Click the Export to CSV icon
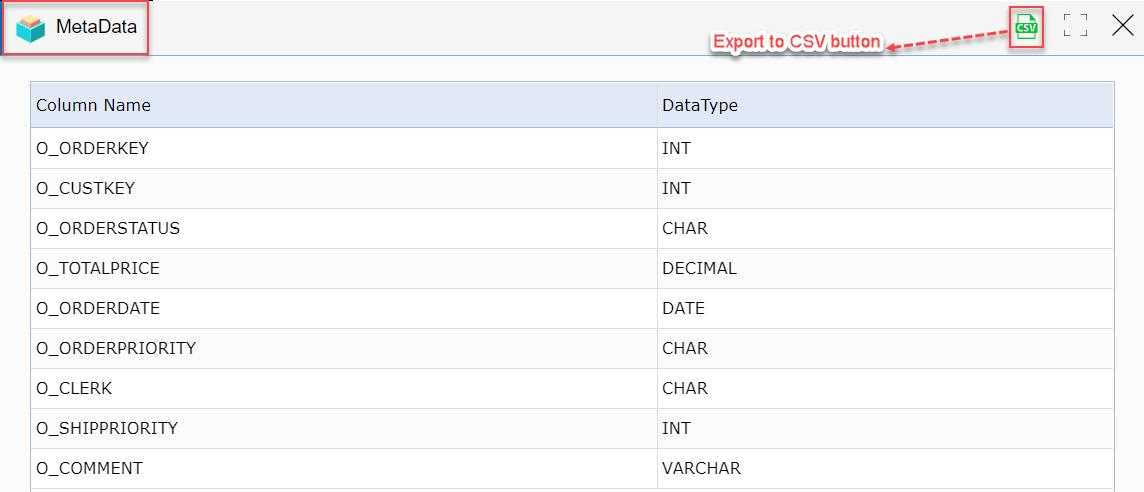Image resolution: width=1144 pixels, height=492 pixels. (1026, 27)
